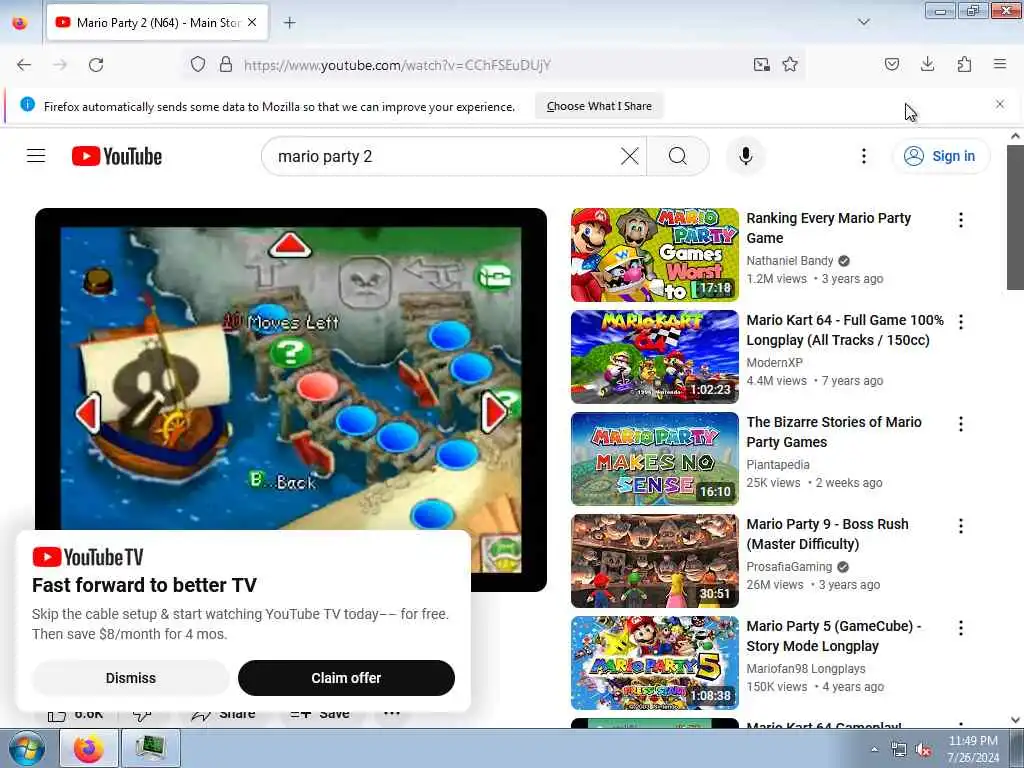Open the Mario Party 9 Boss Rush title link
This screenshot has width=1024, height=768.
[x=827, y=534]
